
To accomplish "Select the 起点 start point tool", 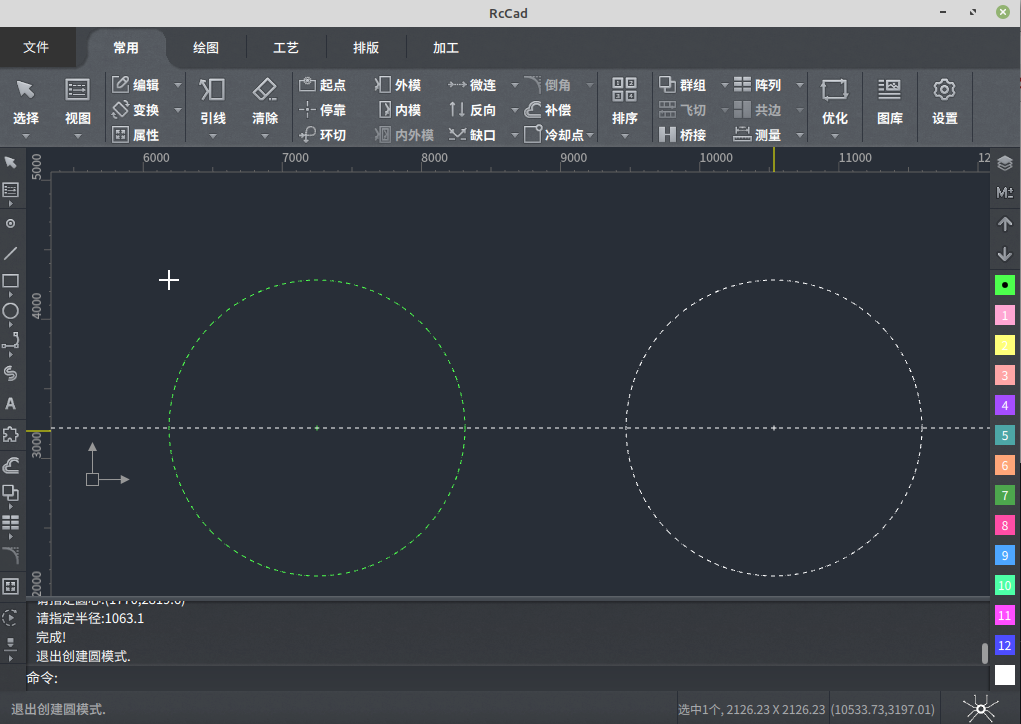I will 322,85.
